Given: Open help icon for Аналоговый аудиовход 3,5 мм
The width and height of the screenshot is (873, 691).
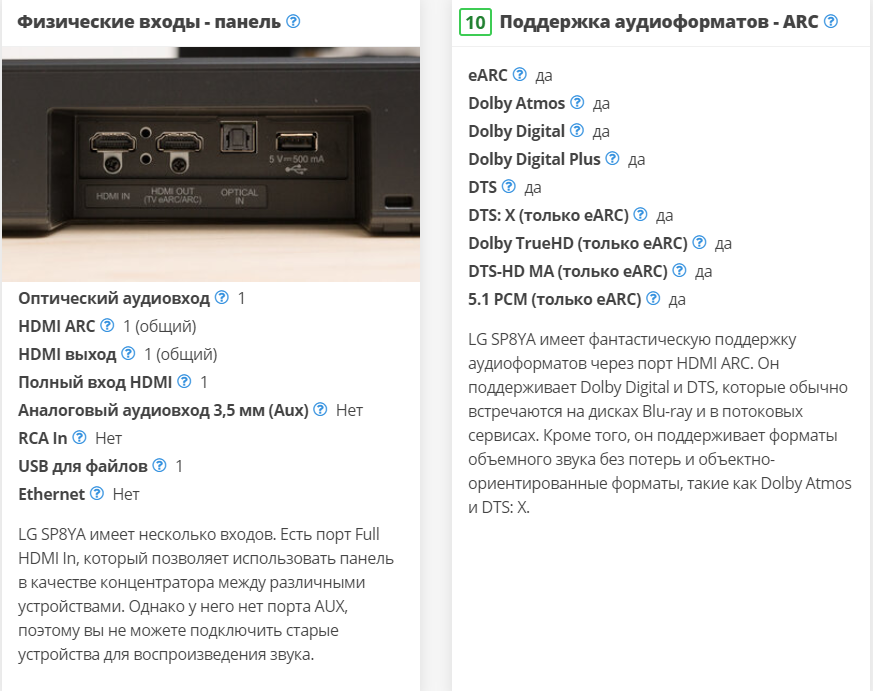Looking at the screenshot, I should (320, 409).
